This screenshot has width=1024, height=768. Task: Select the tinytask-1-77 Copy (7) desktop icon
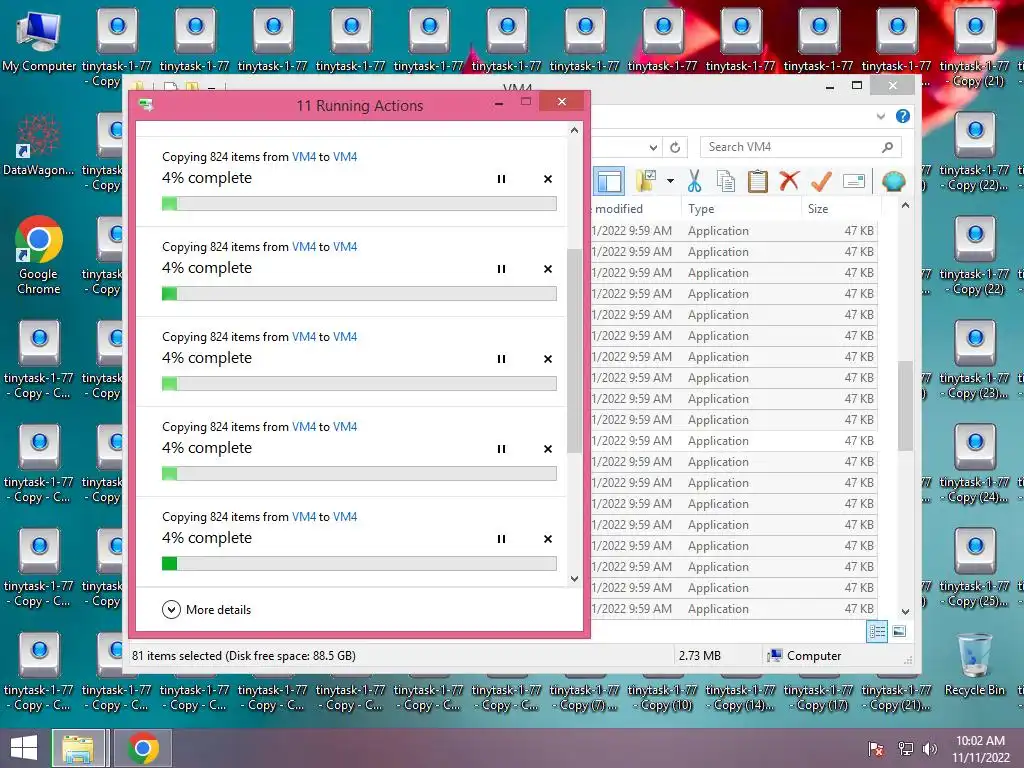(x=584, y=696)
